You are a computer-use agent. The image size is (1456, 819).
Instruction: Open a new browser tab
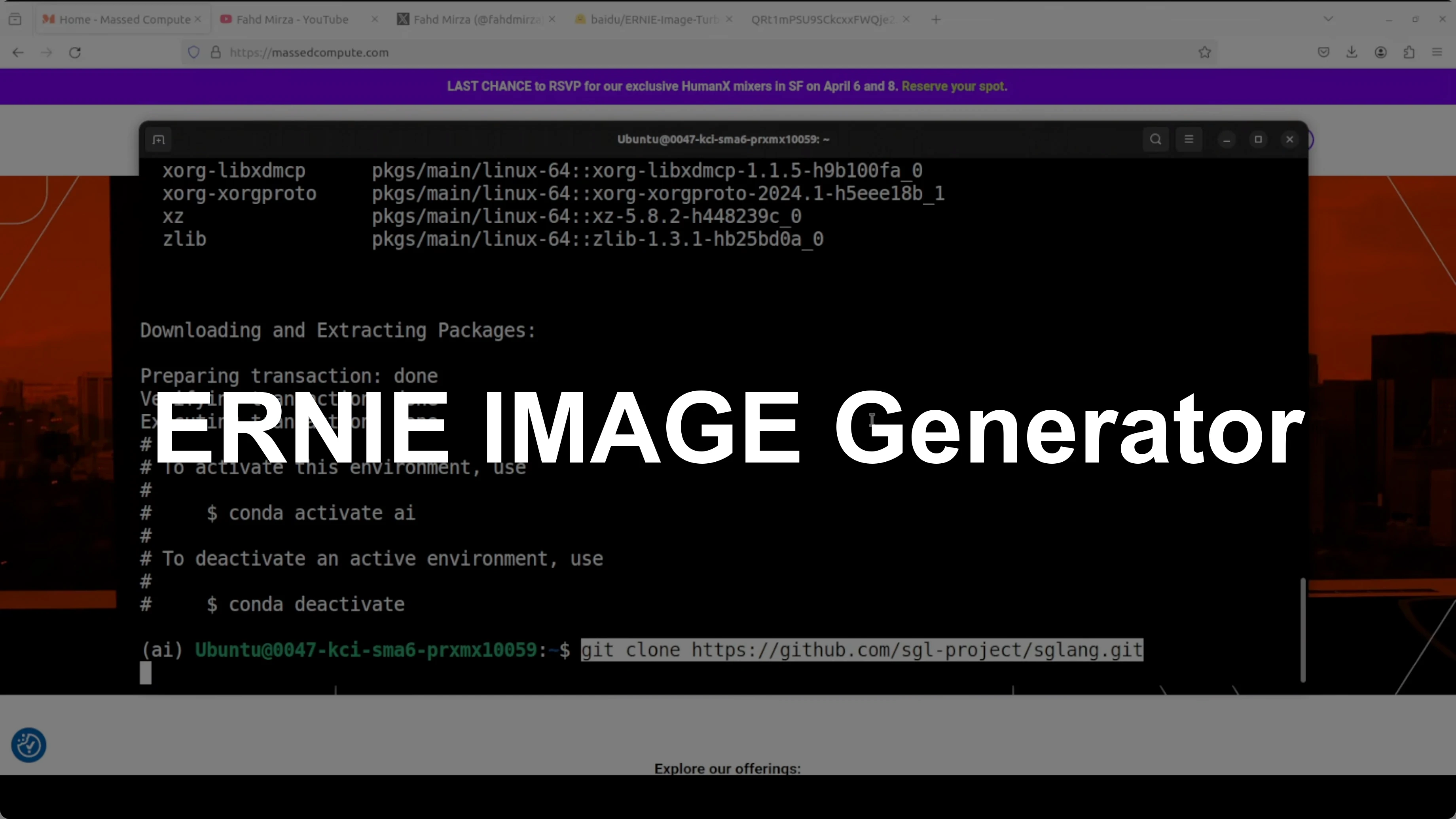point(936,19)
